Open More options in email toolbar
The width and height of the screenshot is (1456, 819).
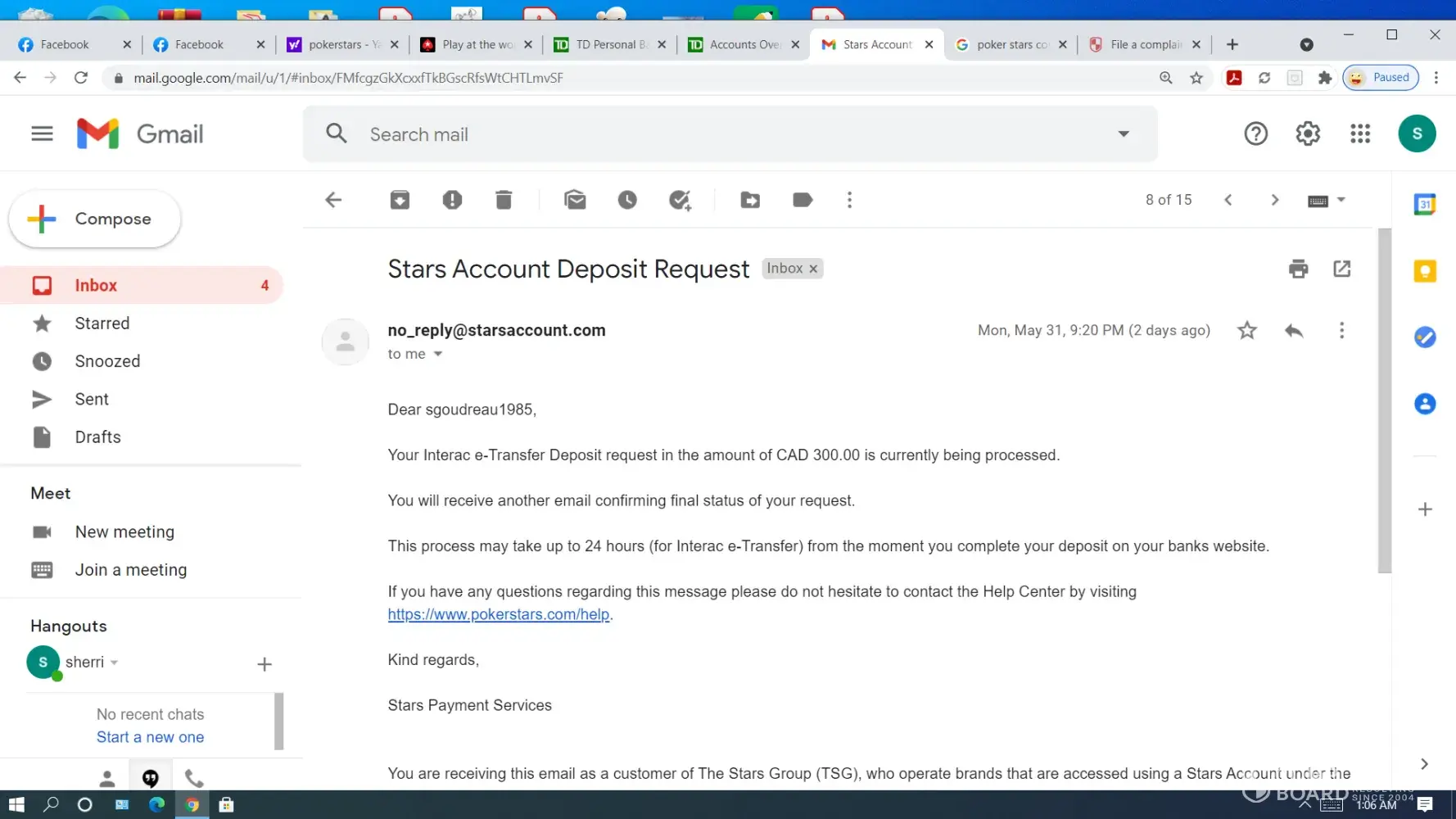[x=849, y=200]
